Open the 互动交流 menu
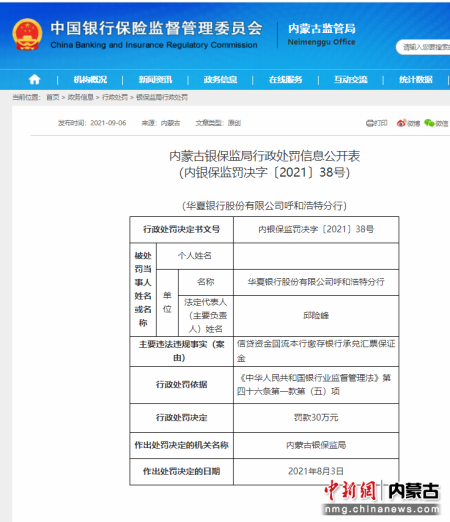 tap(351, 79)
